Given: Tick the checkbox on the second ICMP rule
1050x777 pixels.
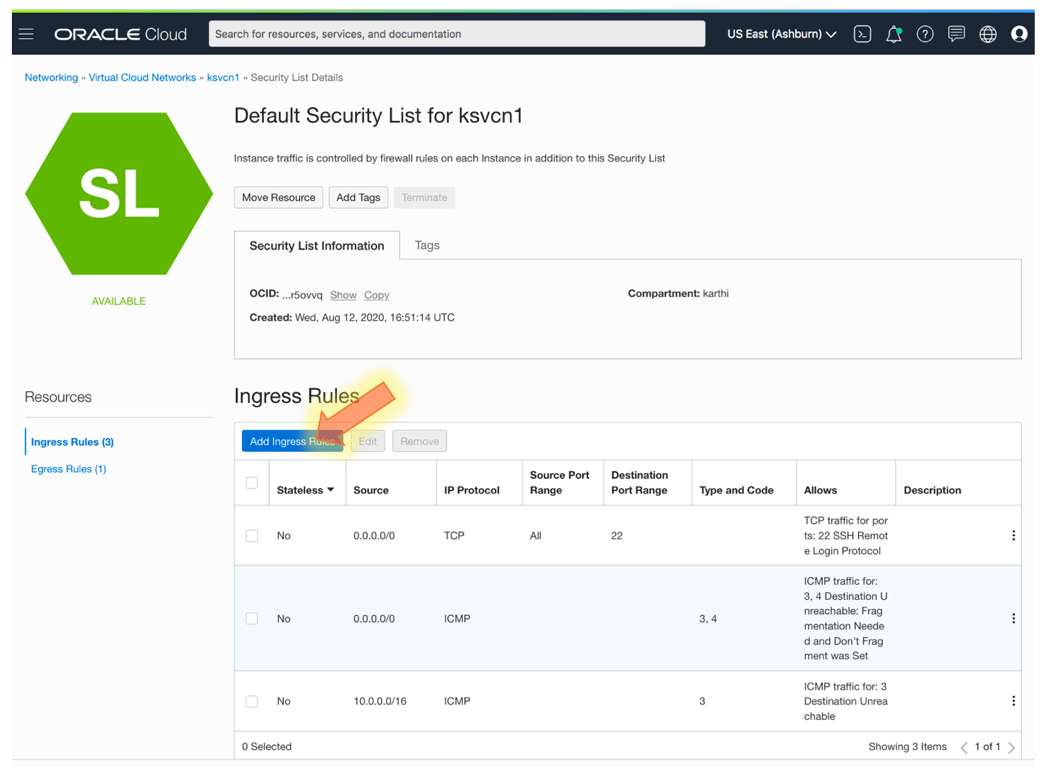Looking at the screenshot, I should (251, 618).
